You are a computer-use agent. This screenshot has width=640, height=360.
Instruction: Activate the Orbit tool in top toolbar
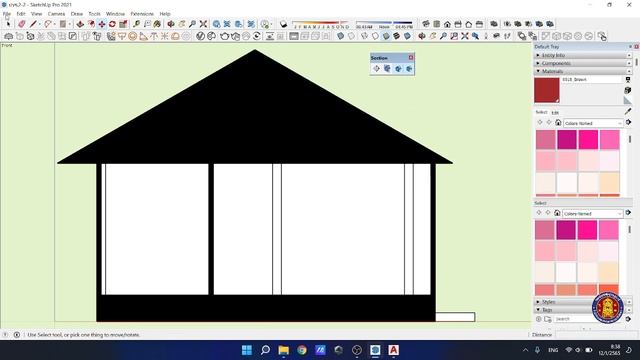click(x=171, y=24)
